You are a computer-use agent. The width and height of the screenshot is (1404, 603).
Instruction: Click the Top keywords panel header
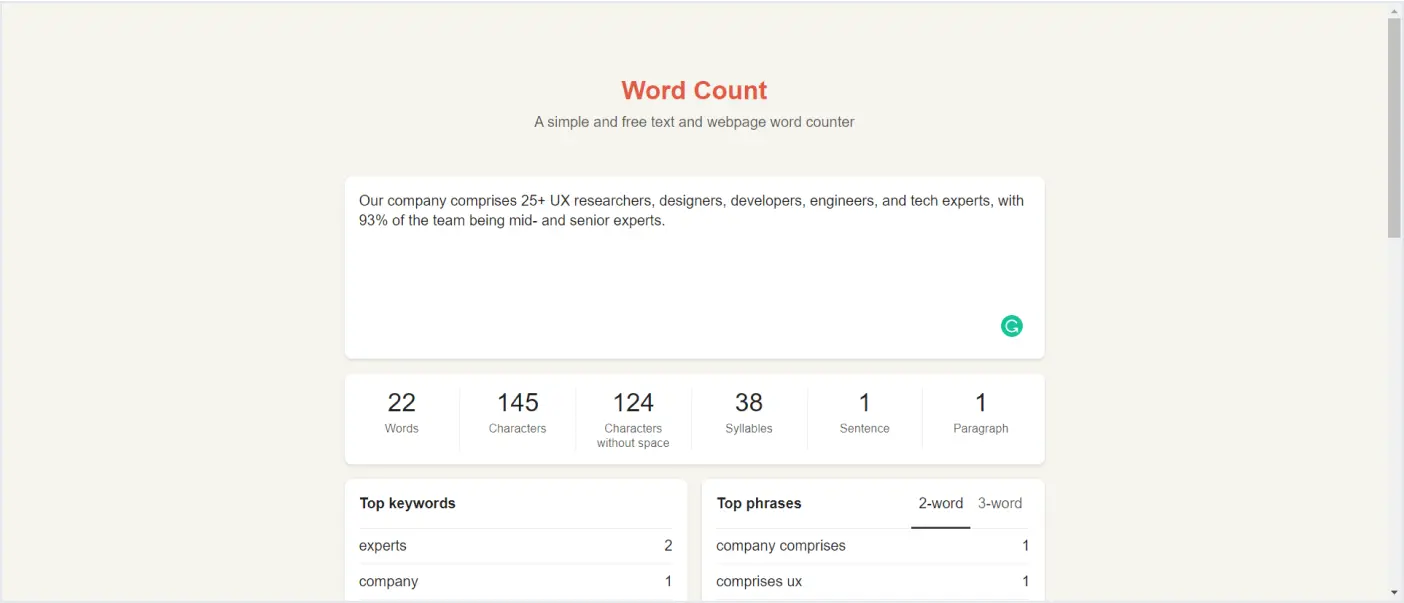click(x=407, y=503)
